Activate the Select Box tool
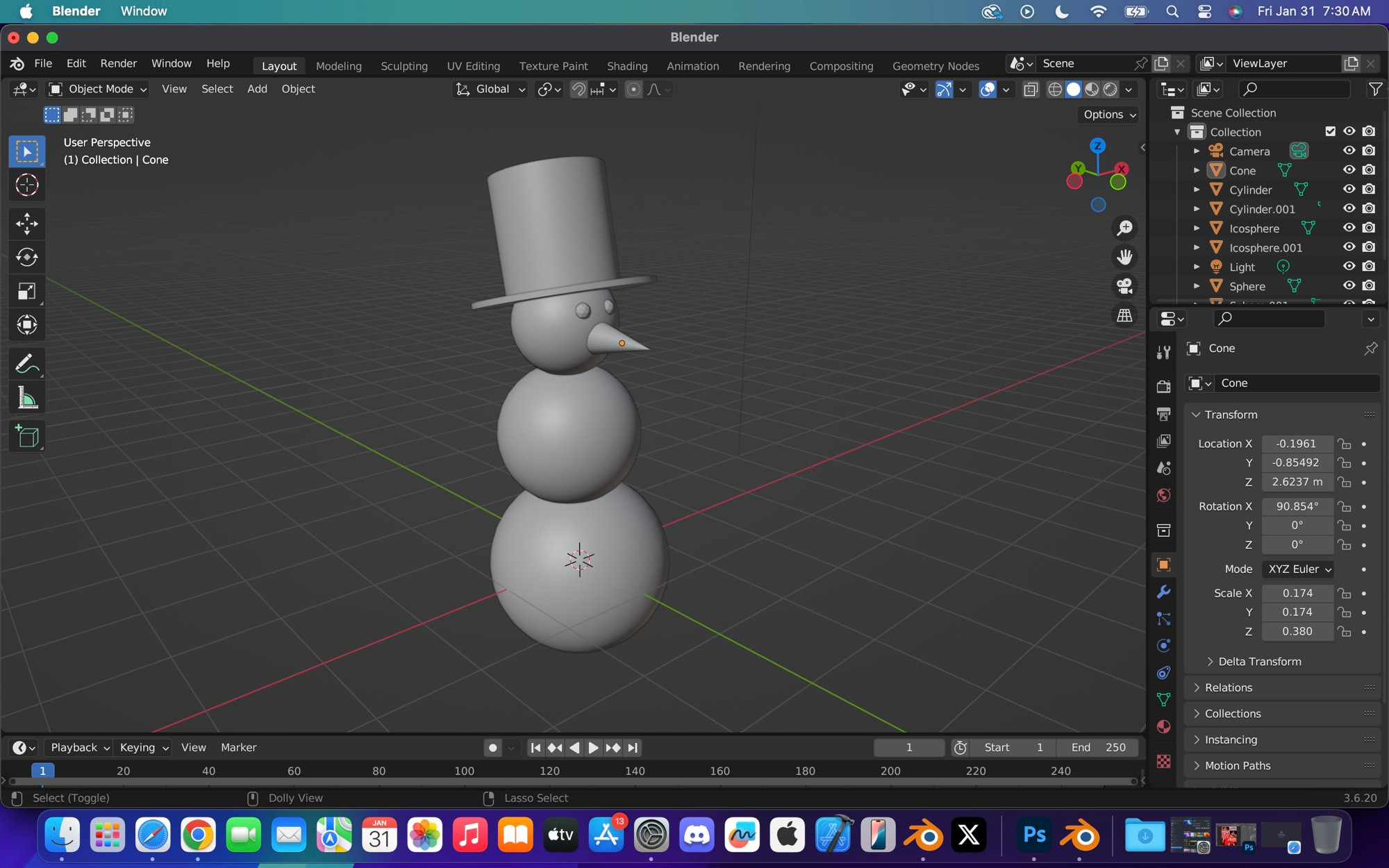This screenshot has height=868, width=1389. [27, 152]
